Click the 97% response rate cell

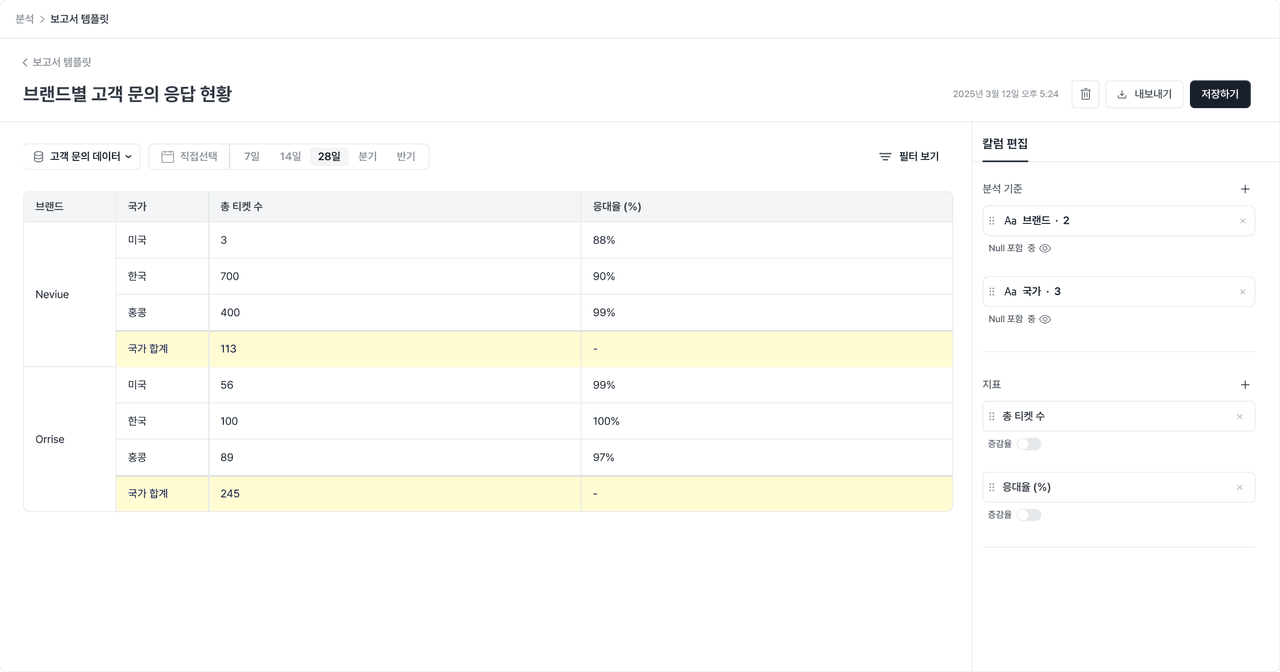(767, 457)
